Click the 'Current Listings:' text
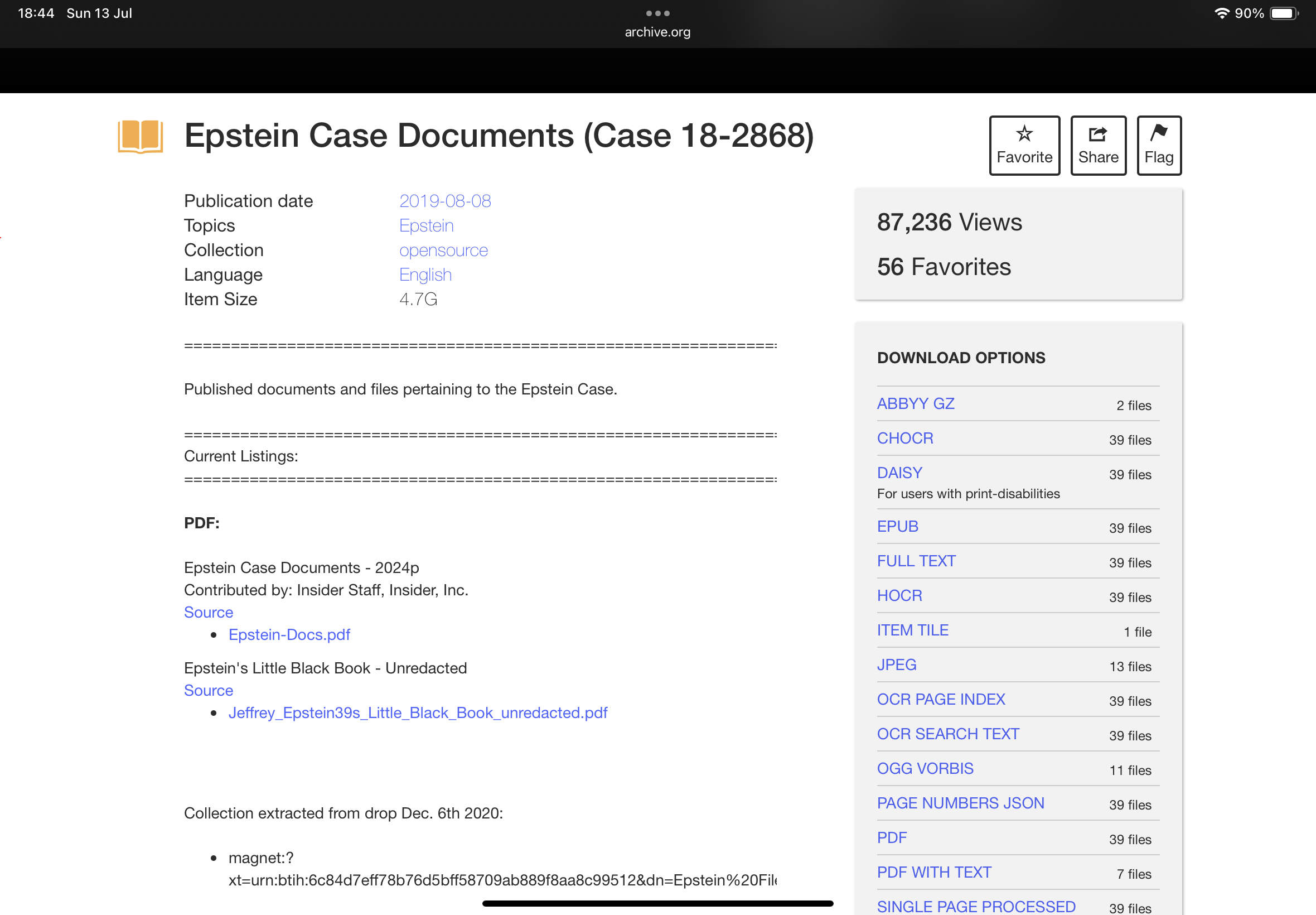 (x=241, y=456)
